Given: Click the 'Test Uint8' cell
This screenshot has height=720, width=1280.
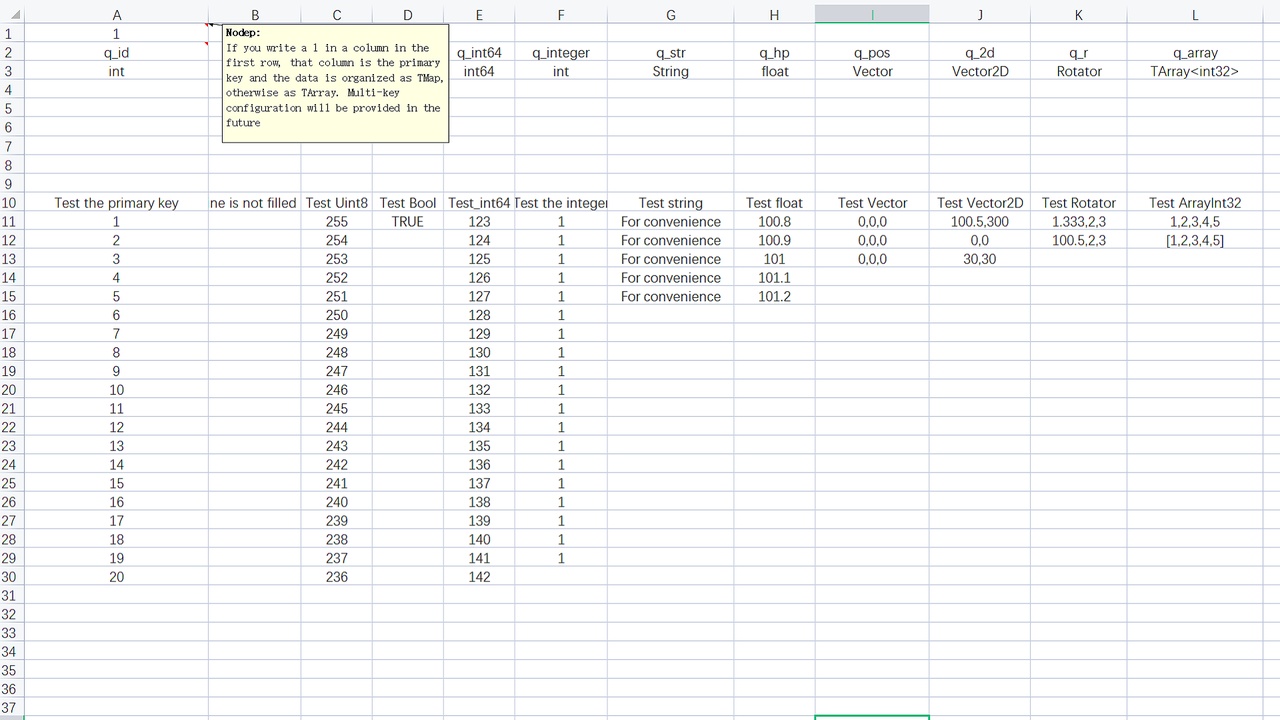Looking at the screenshot, I should (337, 203).
